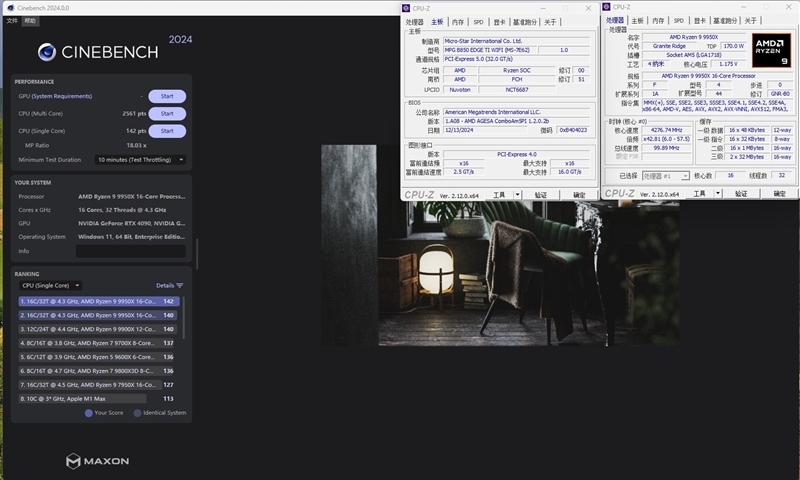
Task: Open ranking Details link
Action: coord(165,286)
